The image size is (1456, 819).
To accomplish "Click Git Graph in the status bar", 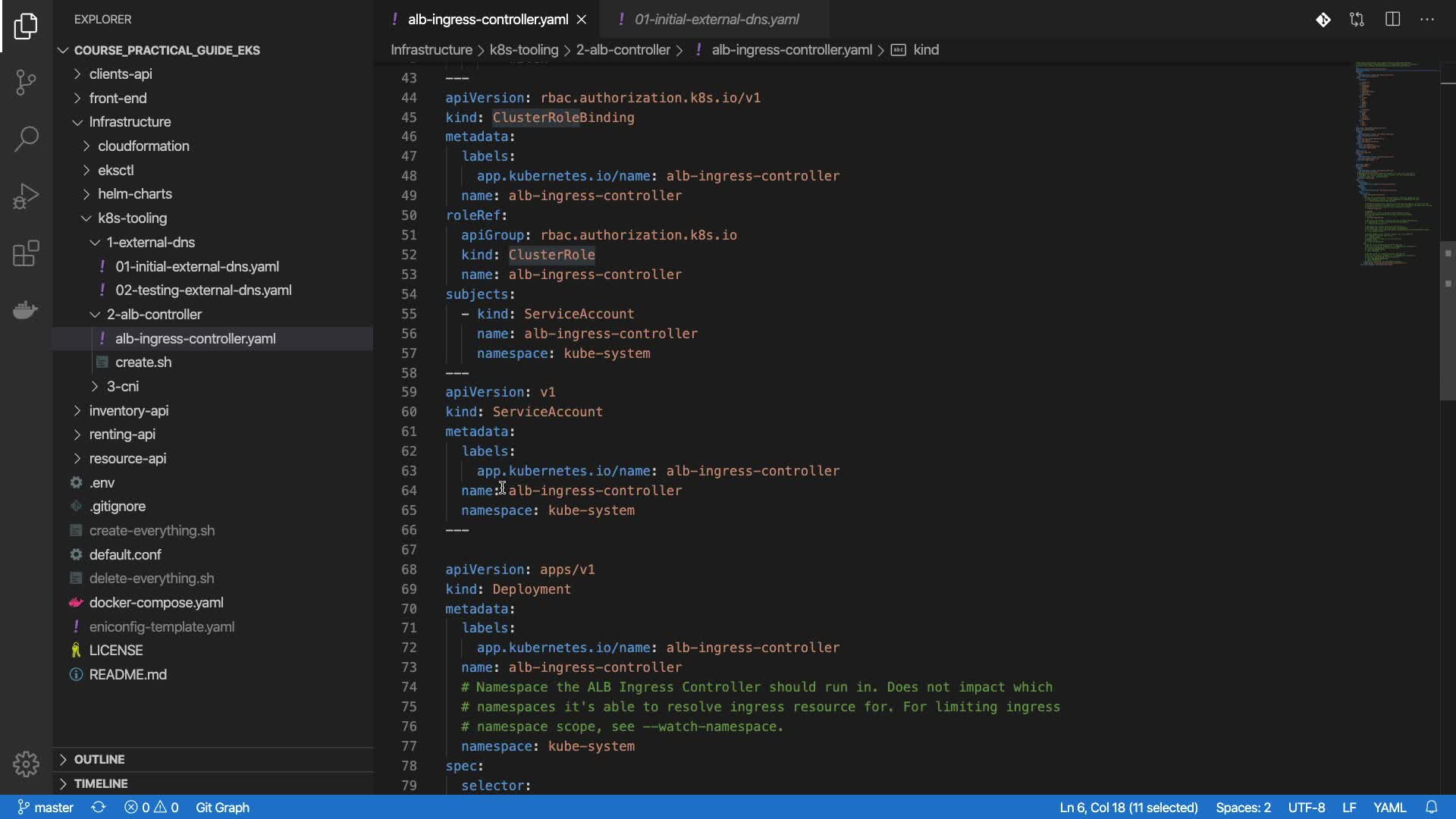I will coord(222,807).
